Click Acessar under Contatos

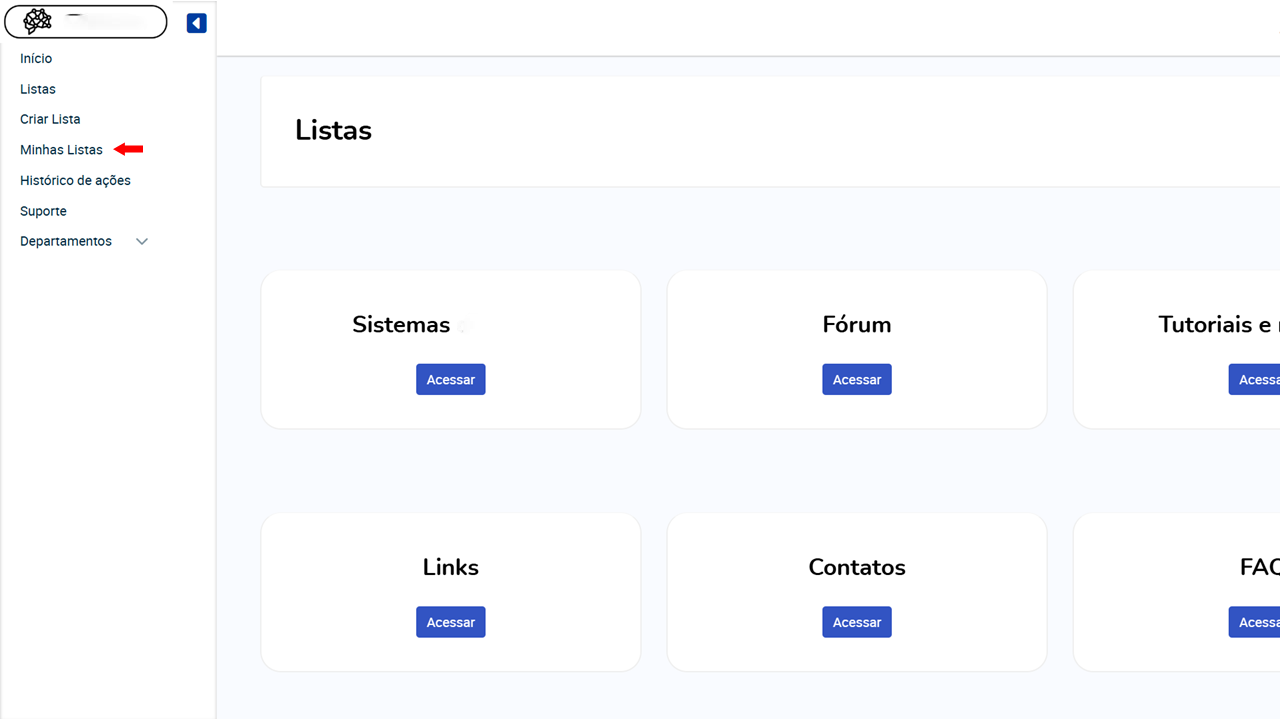click(857, 622)
